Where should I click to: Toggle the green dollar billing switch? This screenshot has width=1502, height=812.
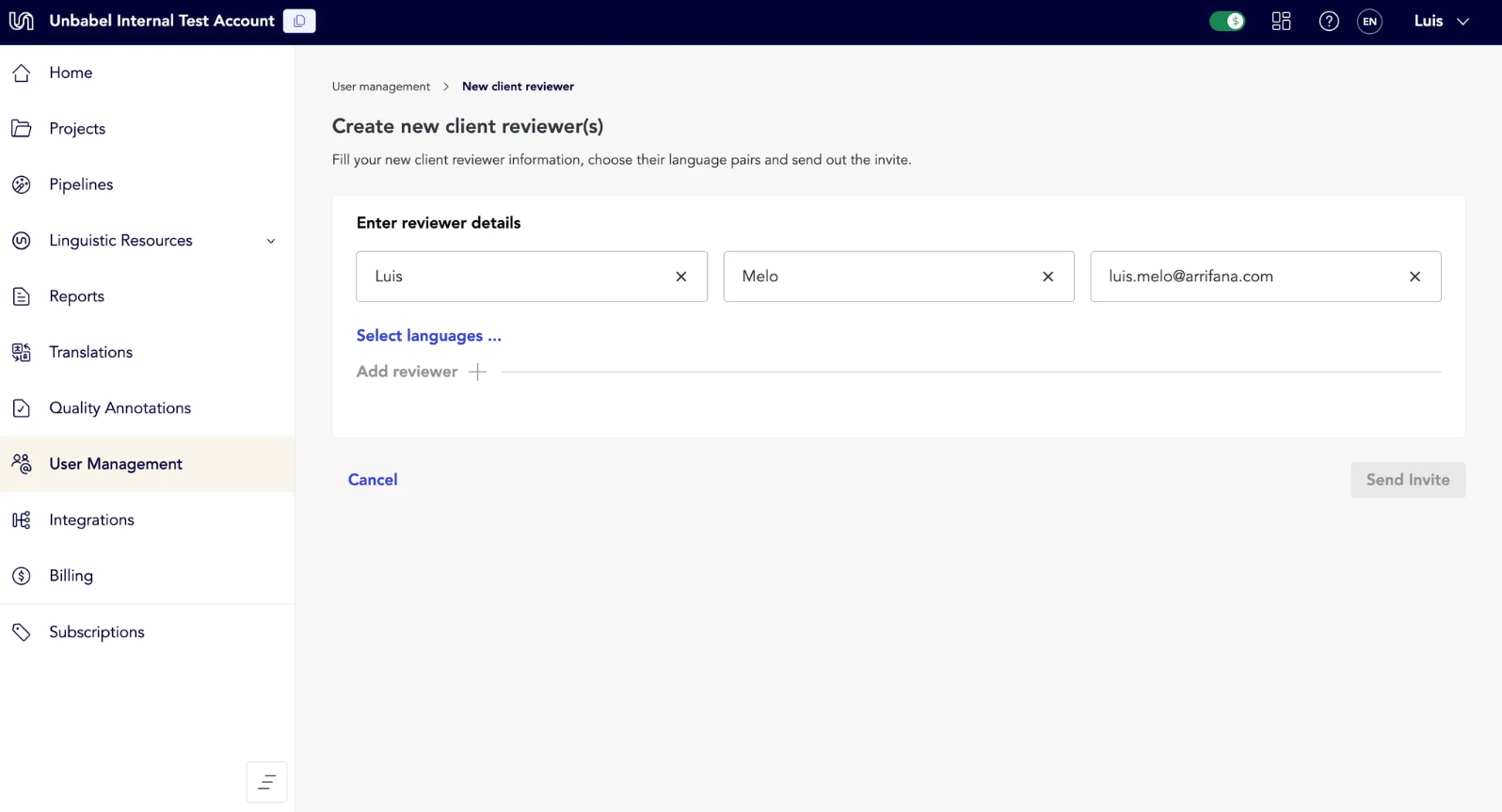(1227, 21)
